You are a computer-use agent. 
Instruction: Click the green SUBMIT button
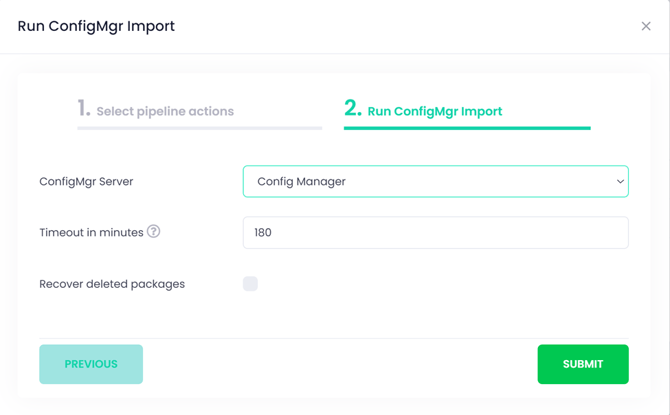point(583,364)
